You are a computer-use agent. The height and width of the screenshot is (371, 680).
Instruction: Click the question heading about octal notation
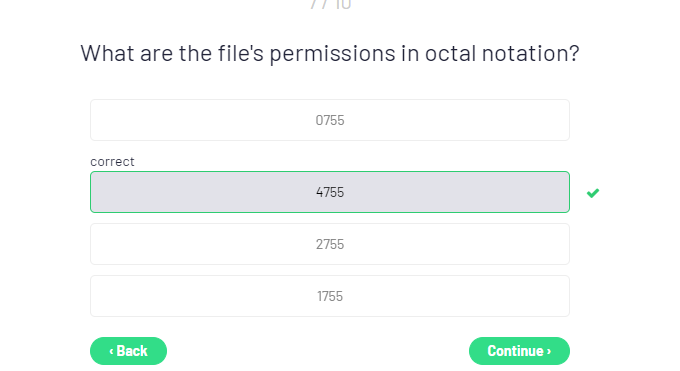click(330, 54)
